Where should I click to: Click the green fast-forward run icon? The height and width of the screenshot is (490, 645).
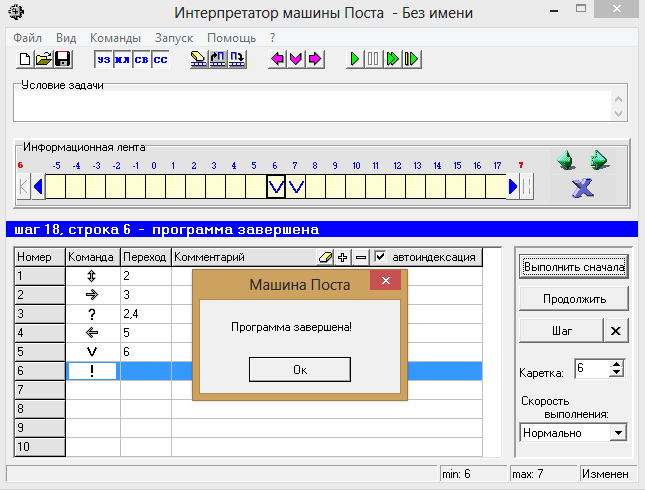pos(392,59)
